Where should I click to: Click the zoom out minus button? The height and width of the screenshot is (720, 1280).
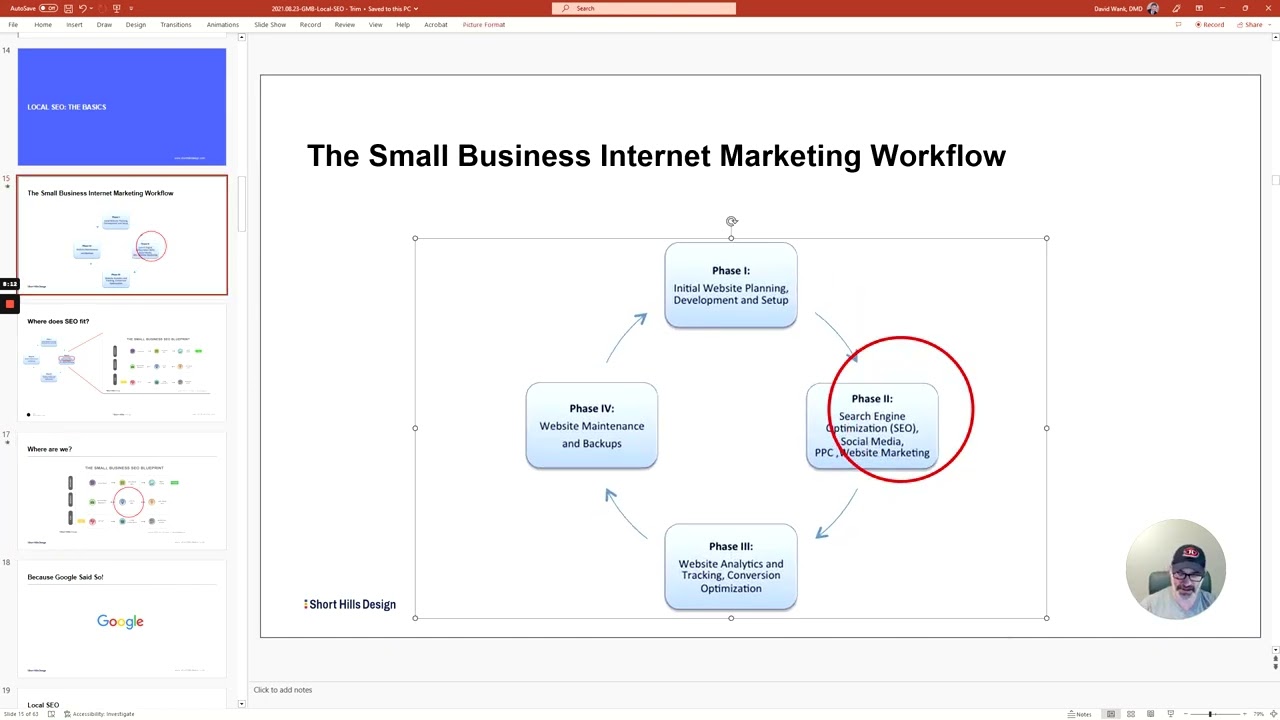(1186, 714)
